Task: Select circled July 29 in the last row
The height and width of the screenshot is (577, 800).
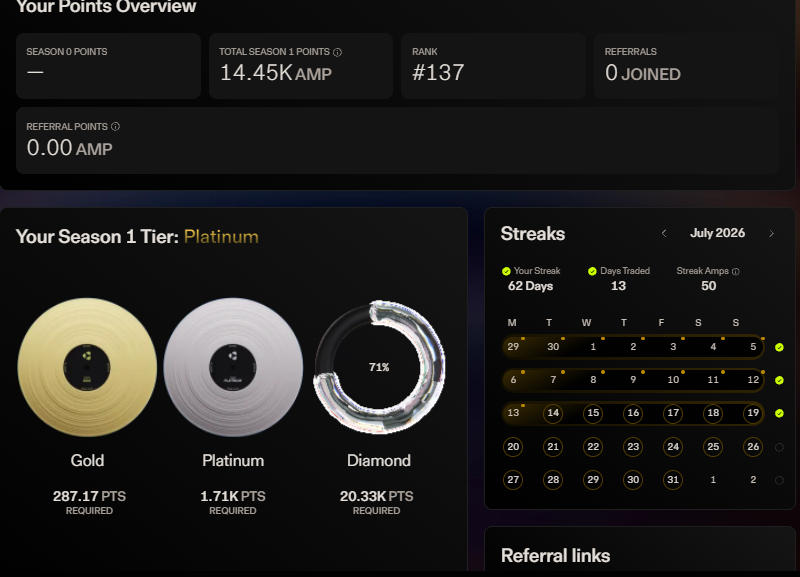Action: pos(593,480)
